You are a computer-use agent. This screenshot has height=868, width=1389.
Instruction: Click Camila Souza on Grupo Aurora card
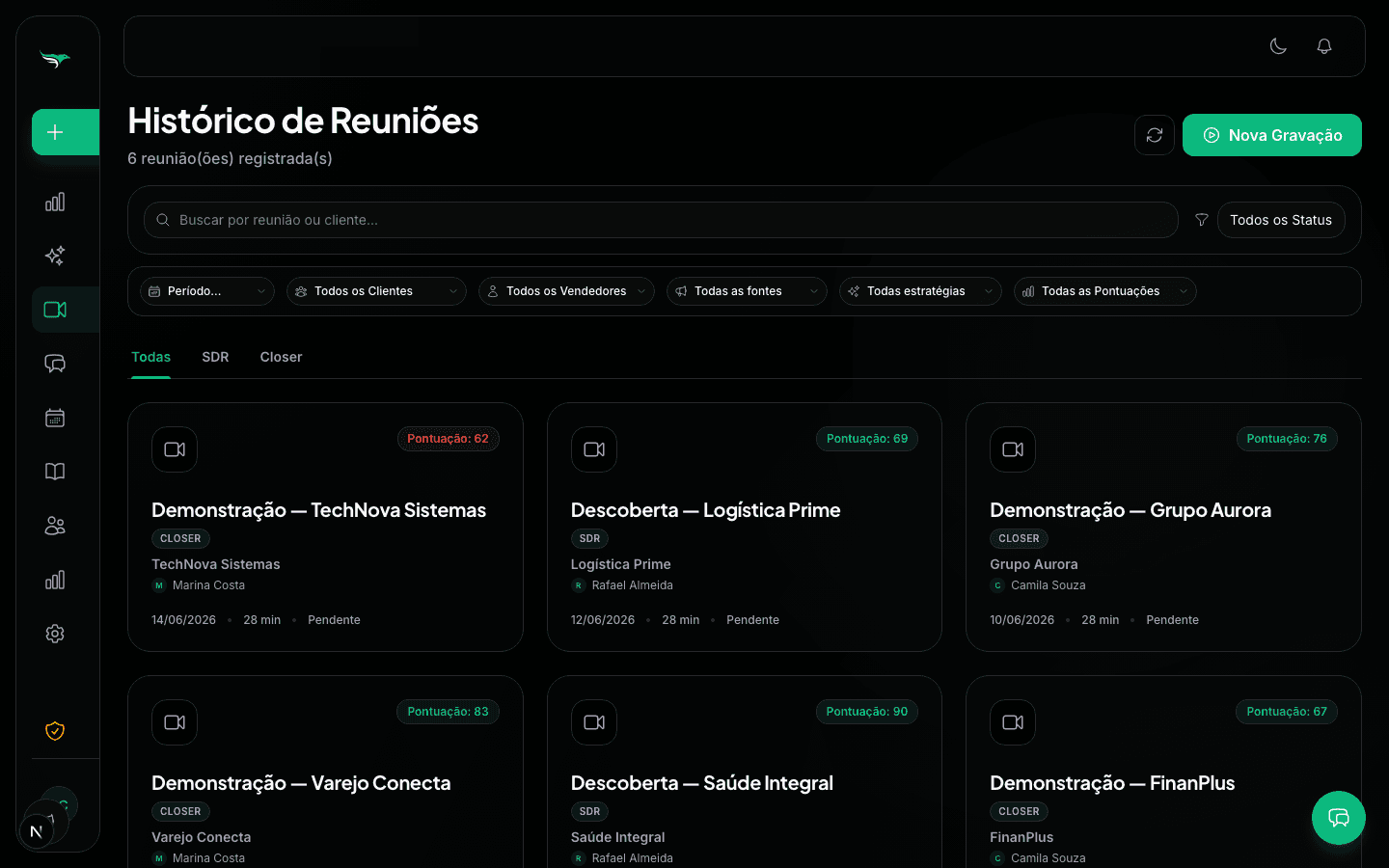click(x=1049, y=585)
